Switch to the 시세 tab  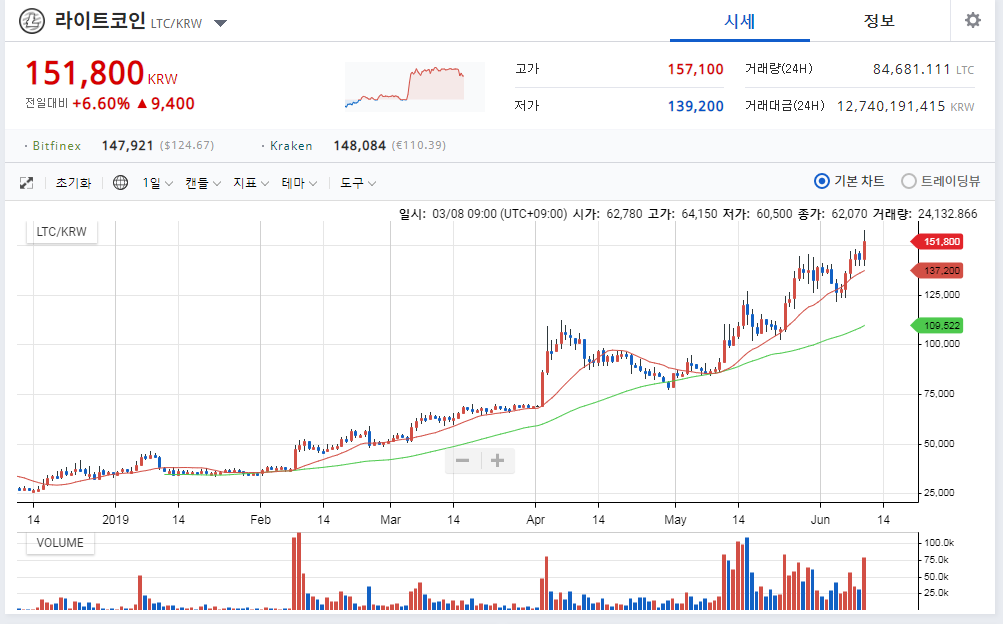click(739, 21)
